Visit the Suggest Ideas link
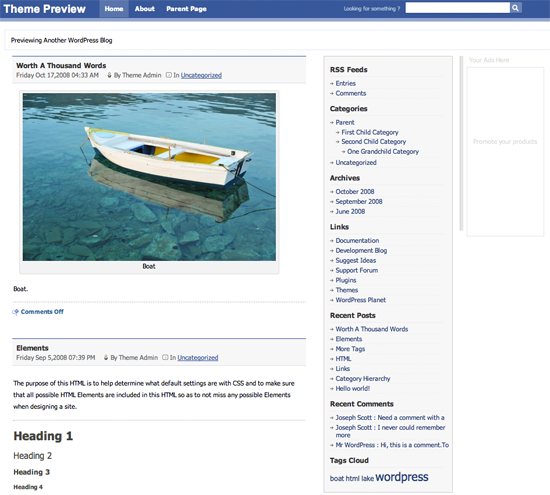Viewport: 550px width, 495px height. click(x=356, y=260)
